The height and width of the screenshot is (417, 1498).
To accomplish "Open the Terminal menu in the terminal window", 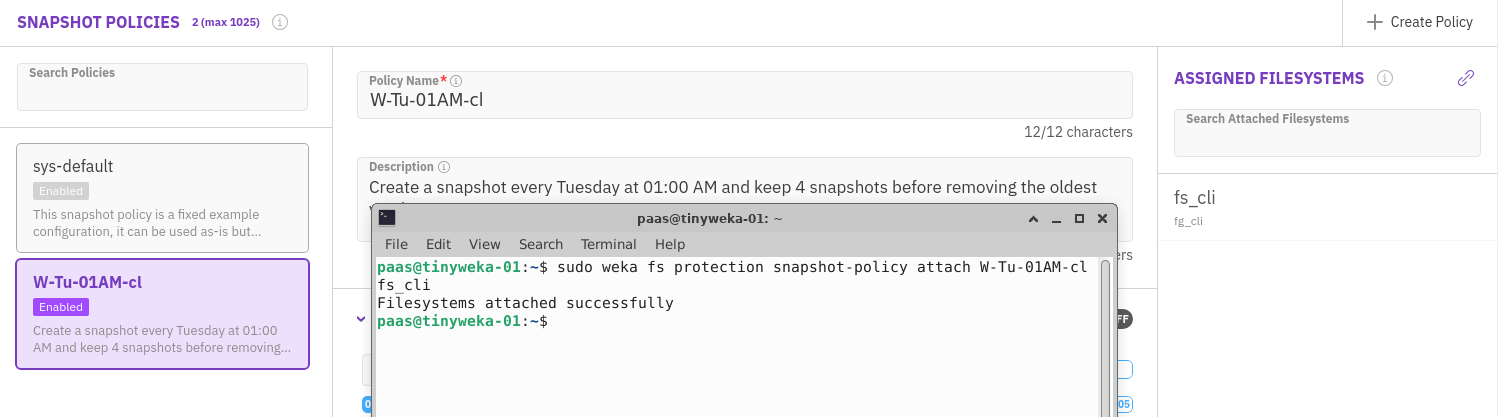I will point(608,244).
